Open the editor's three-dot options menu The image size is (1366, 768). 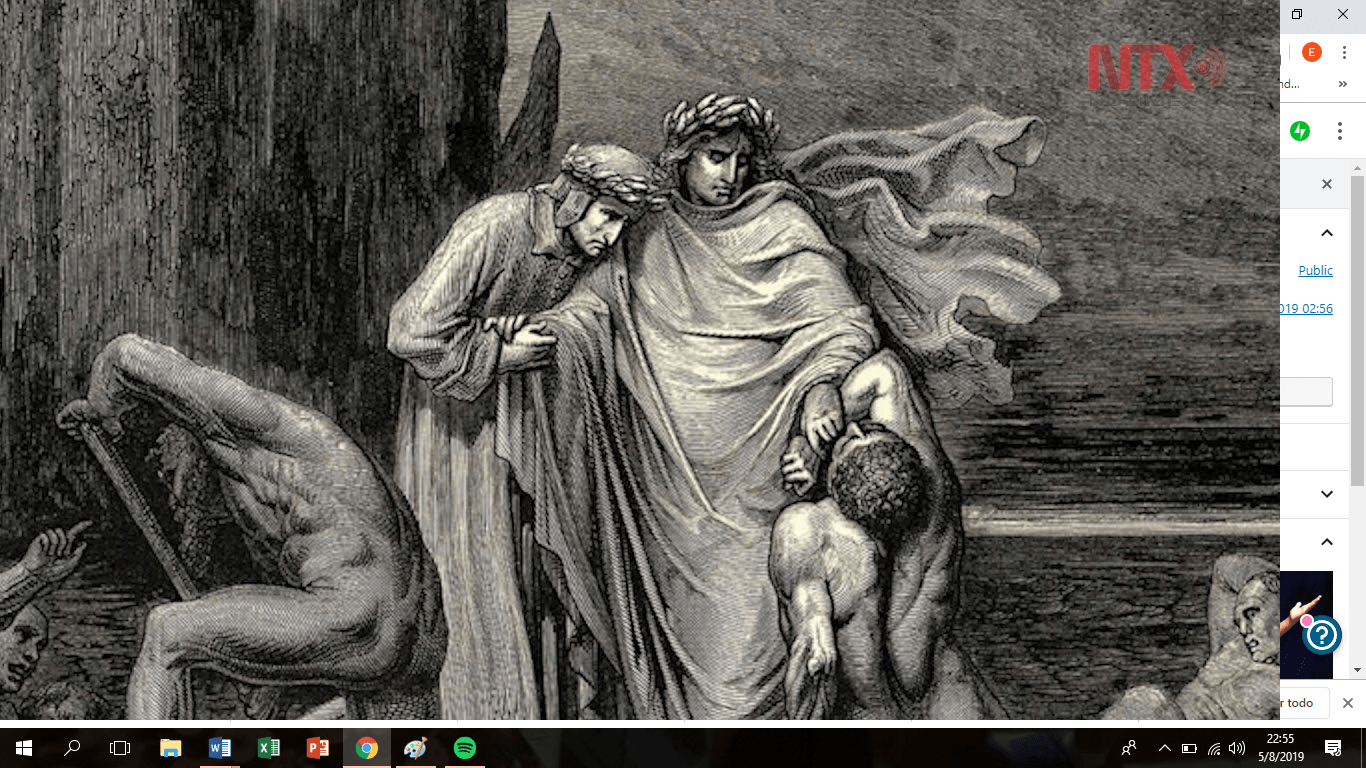pos(1340,131)
